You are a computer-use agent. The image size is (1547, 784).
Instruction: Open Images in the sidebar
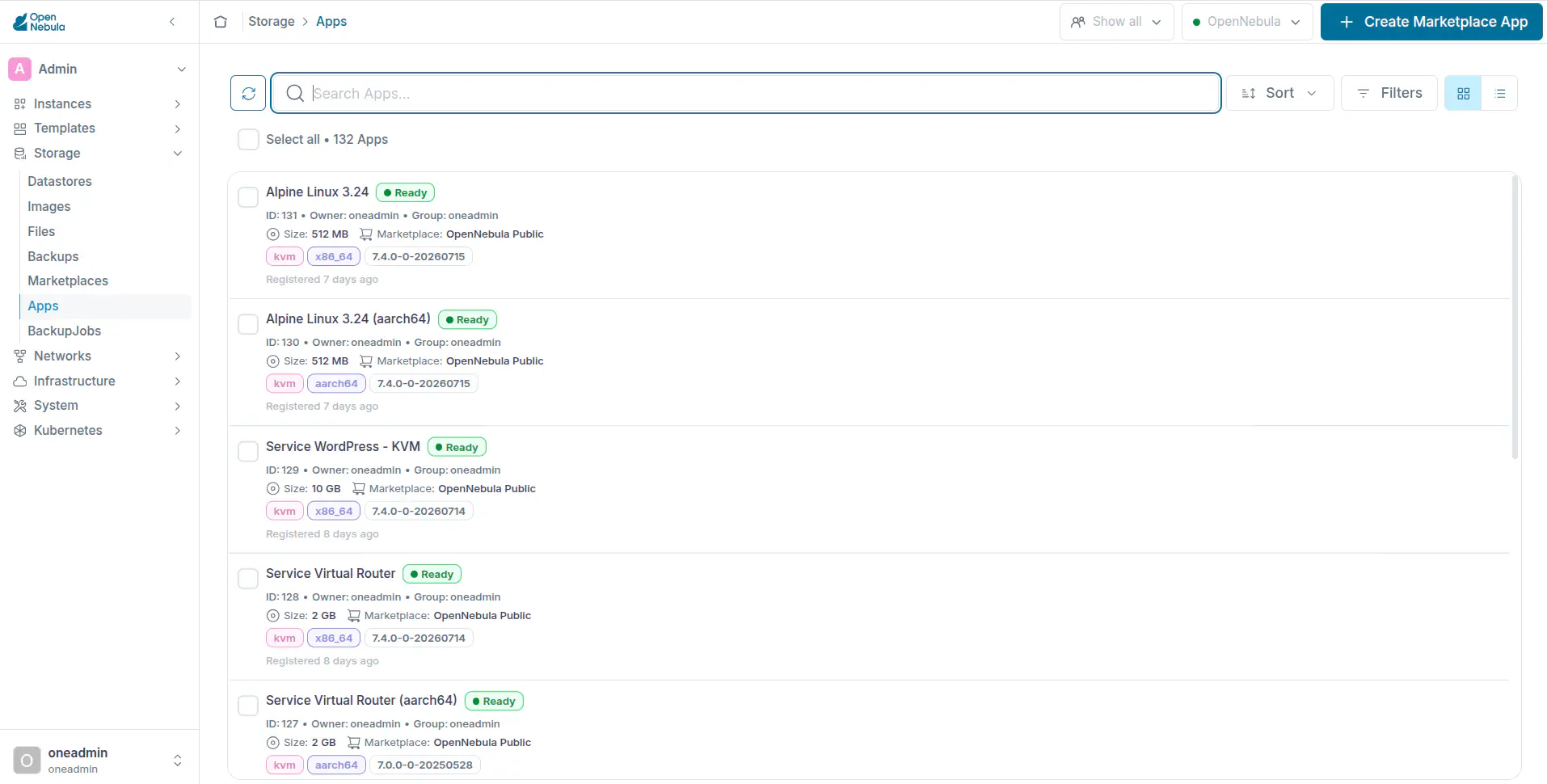click(49, 207)
